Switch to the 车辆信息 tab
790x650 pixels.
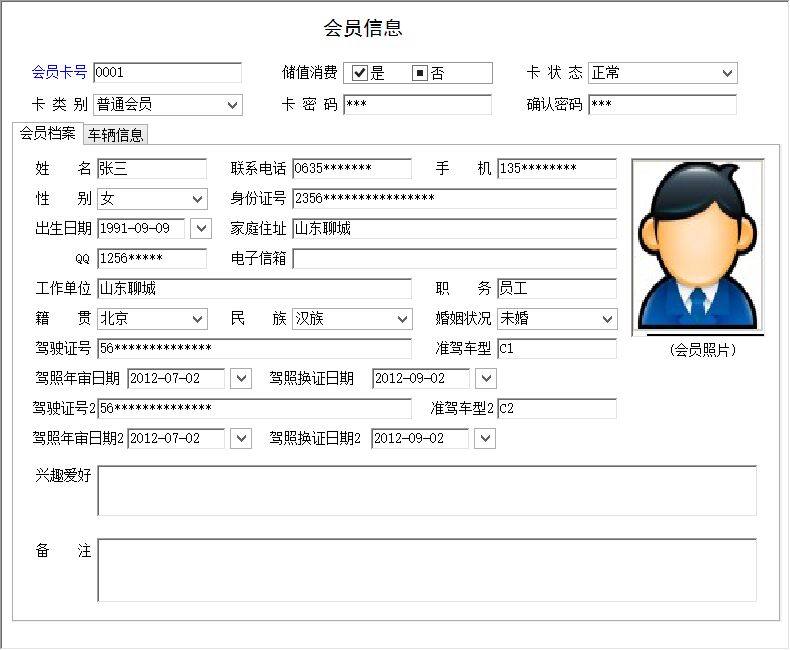(x=115, y=134)
